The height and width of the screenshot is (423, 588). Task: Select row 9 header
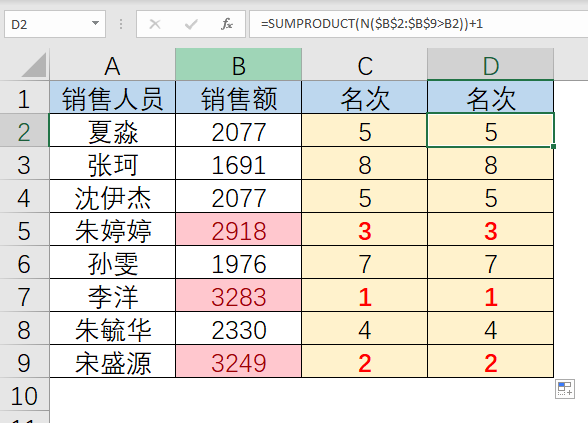(24, 361)
